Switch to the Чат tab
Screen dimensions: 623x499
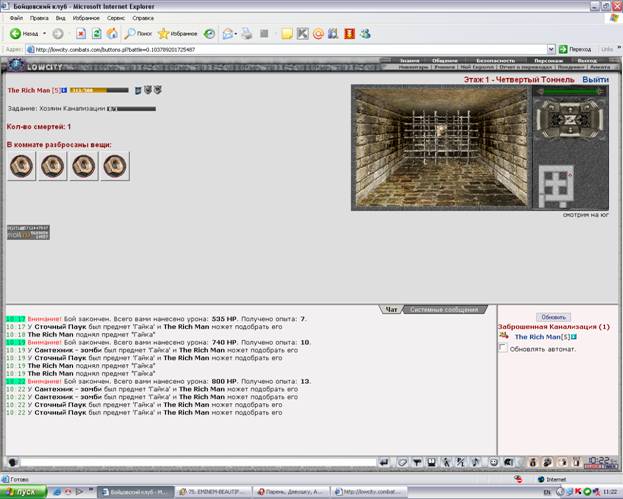pos(391,309)
